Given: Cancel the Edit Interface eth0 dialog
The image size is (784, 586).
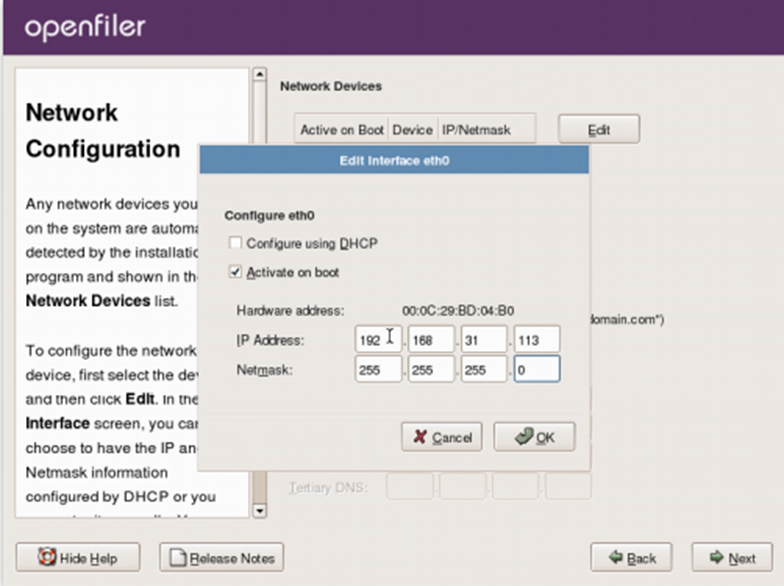Looking at the screenshot, I should [x=442, y=437].
